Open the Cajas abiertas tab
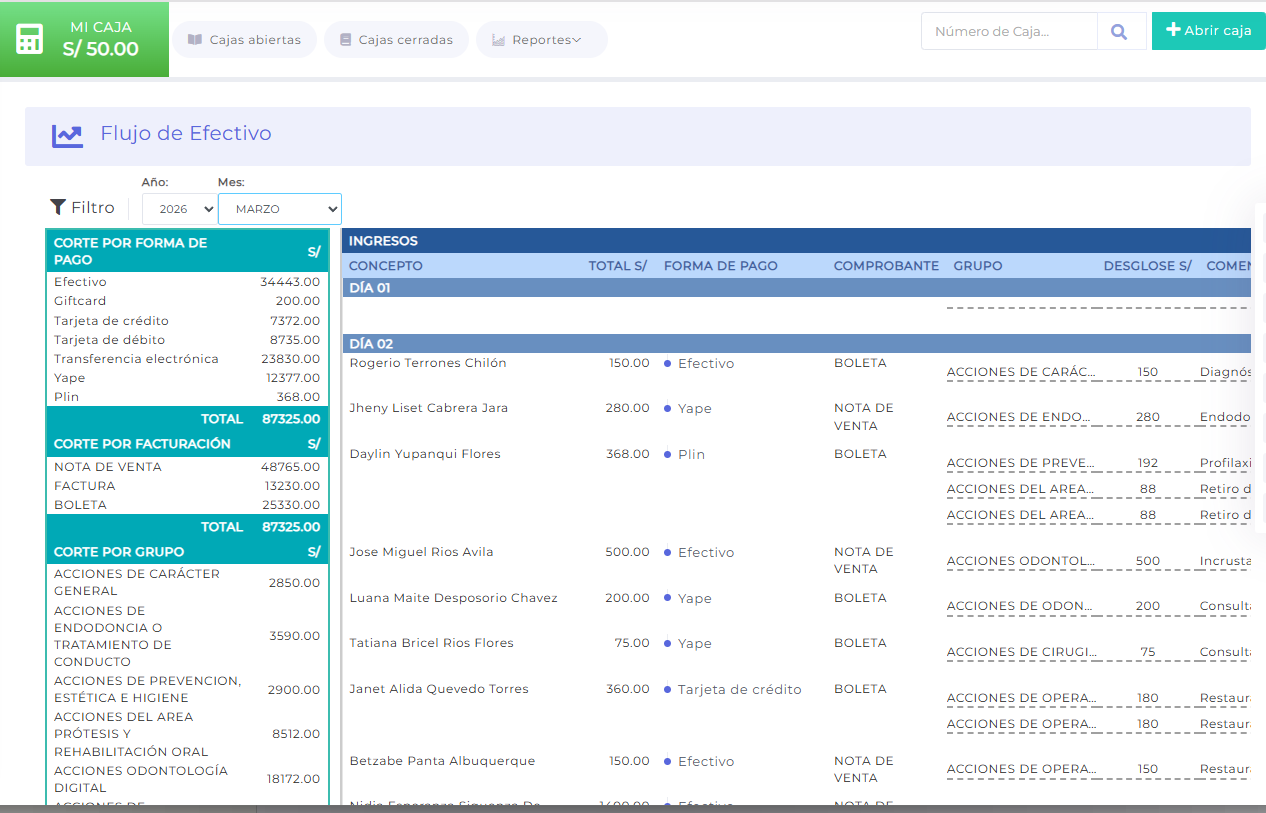Viewport: 1266px width, 813px height. pos(245,40)
